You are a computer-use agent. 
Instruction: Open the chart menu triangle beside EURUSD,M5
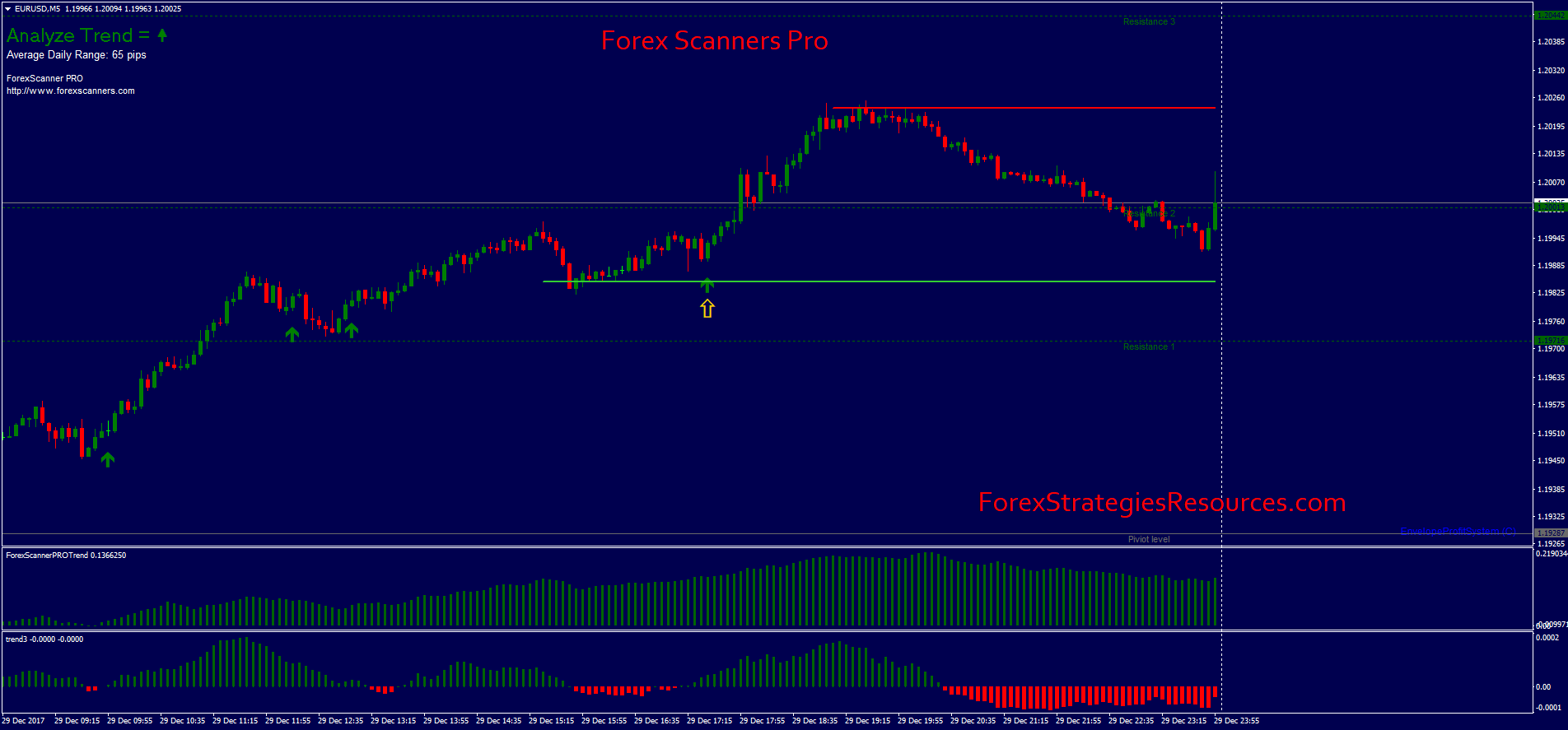coord(7,9)
